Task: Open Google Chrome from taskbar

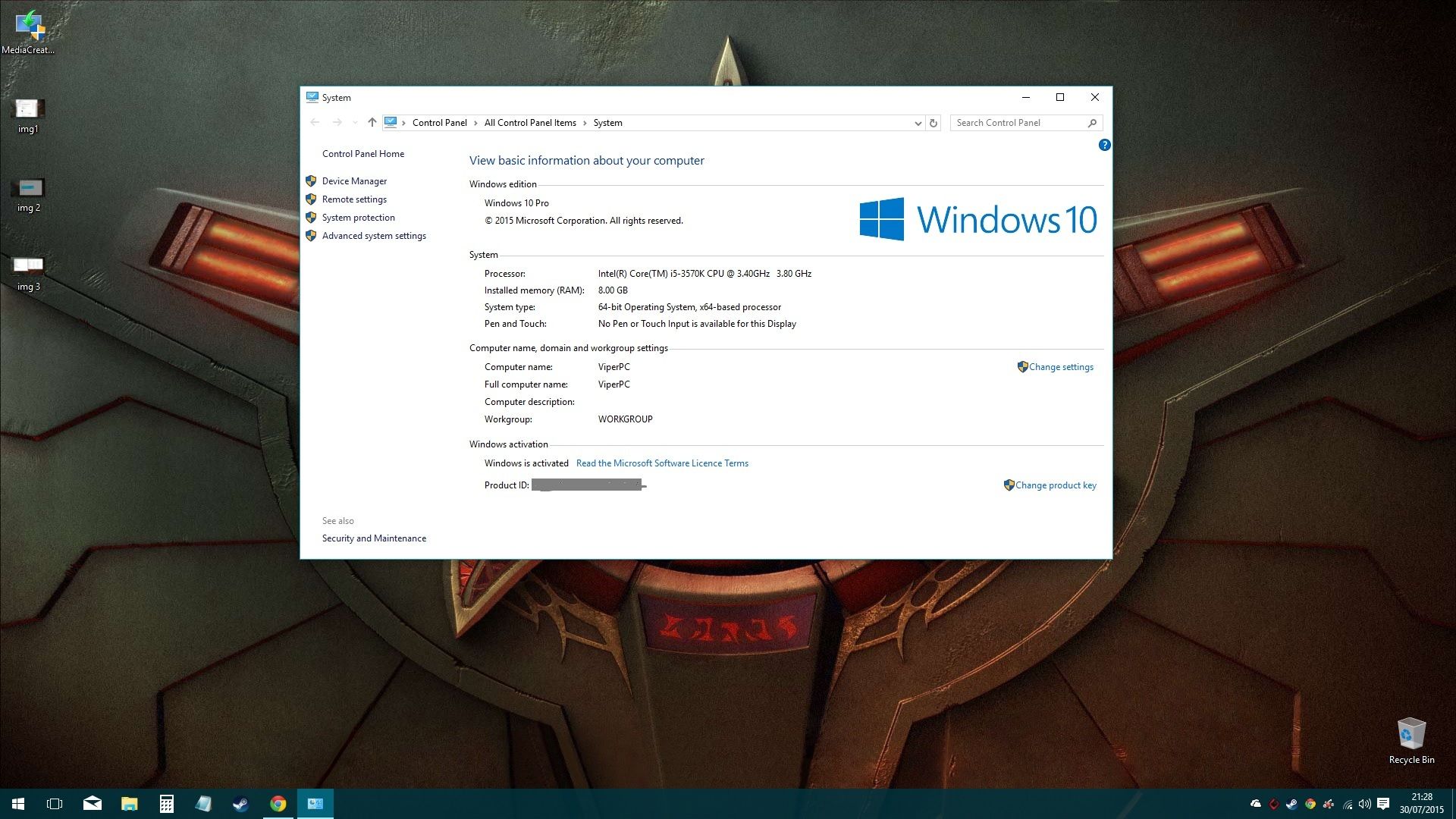Action: 278,804
